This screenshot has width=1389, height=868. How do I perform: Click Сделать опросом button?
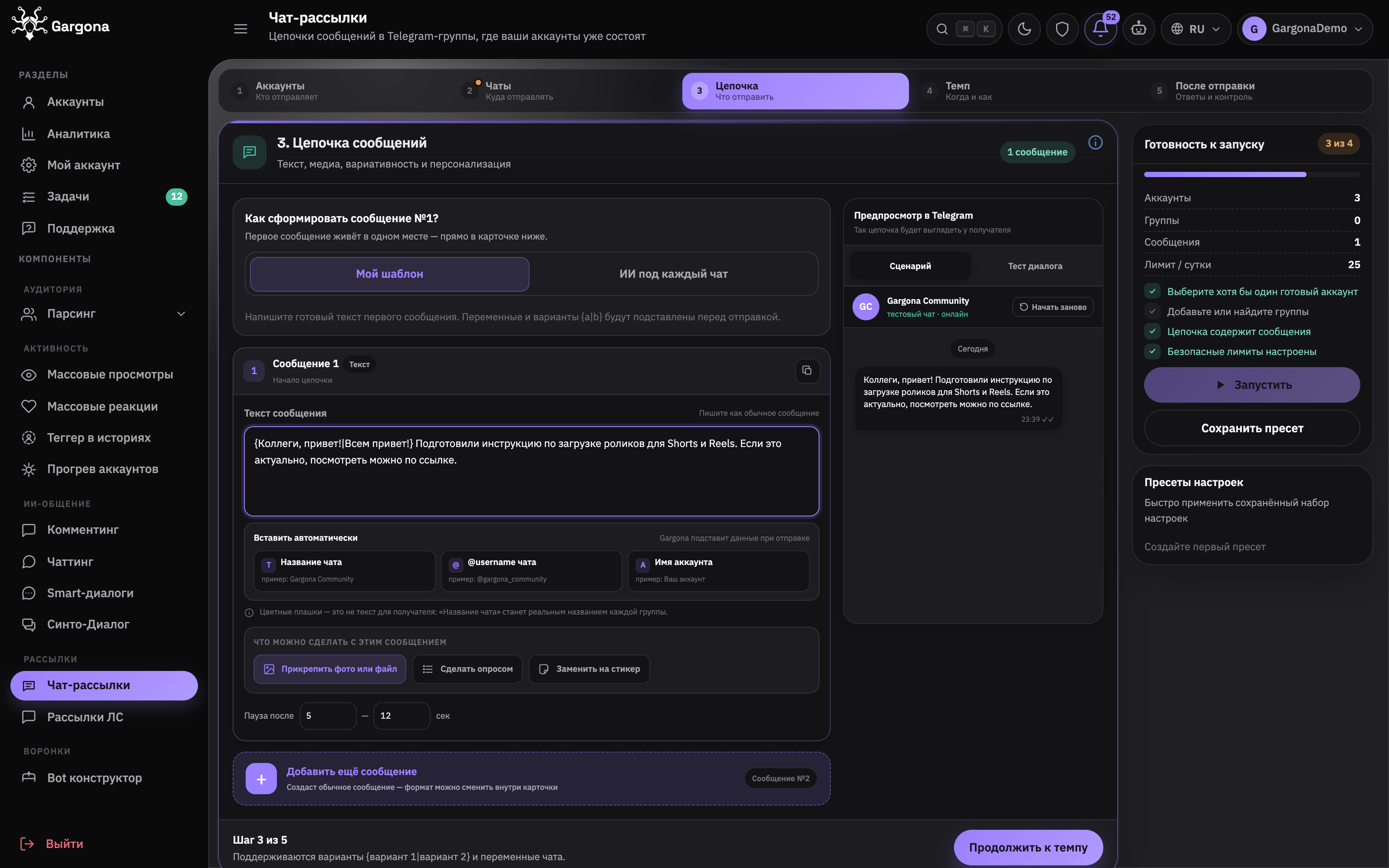467,669
